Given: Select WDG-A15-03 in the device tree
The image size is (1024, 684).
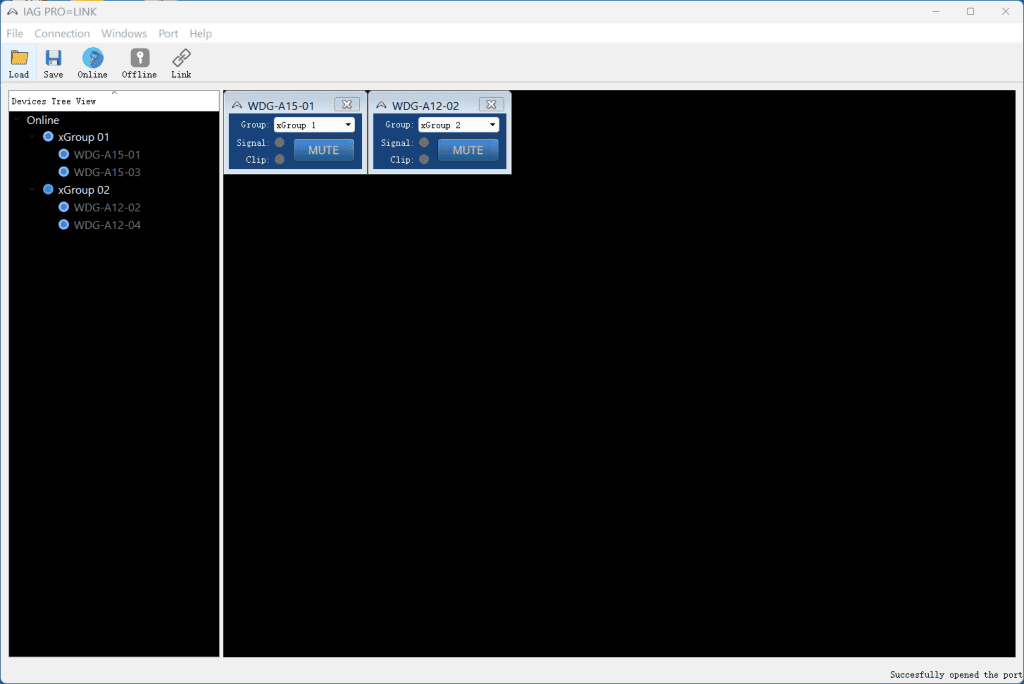Looking at the screenshot, I should tap(107, 172).
